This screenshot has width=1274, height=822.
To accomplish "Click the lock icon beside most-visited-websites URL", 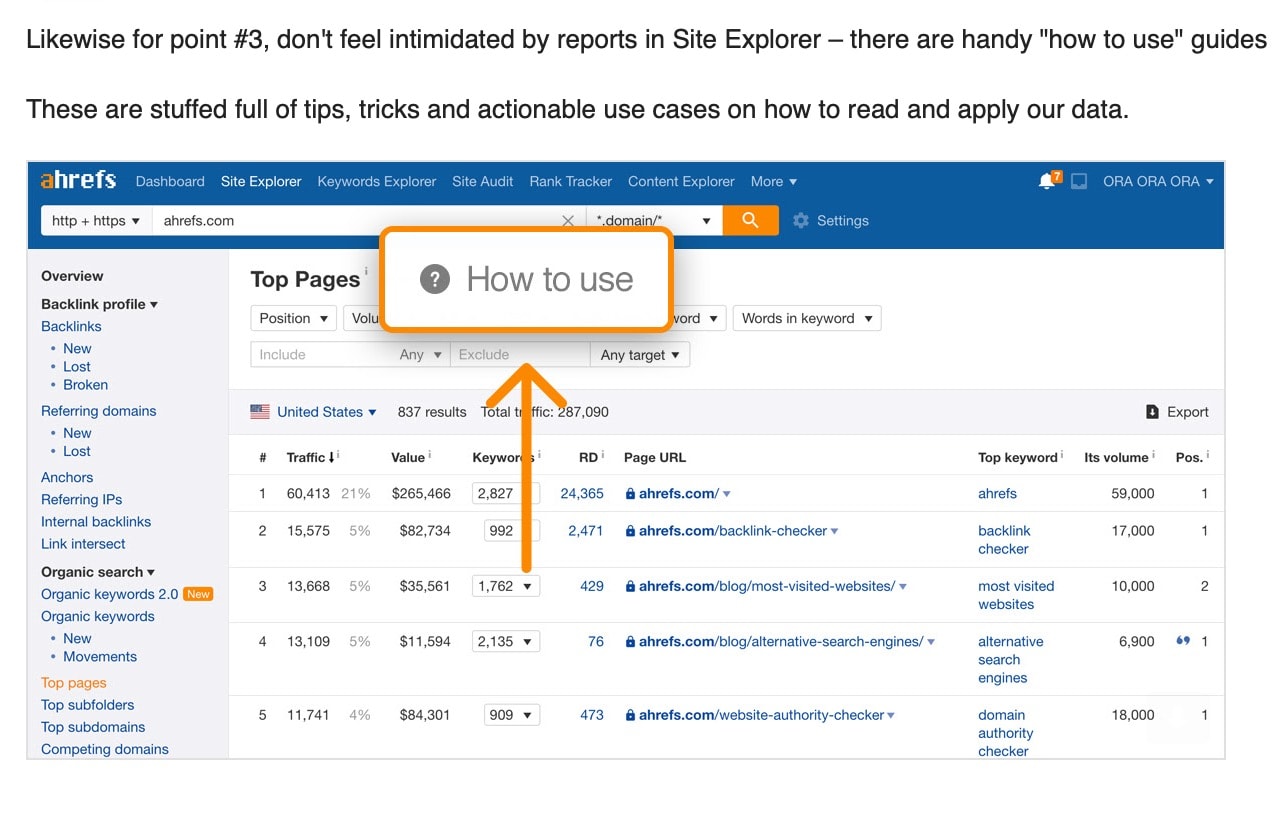I will [630, 587].
